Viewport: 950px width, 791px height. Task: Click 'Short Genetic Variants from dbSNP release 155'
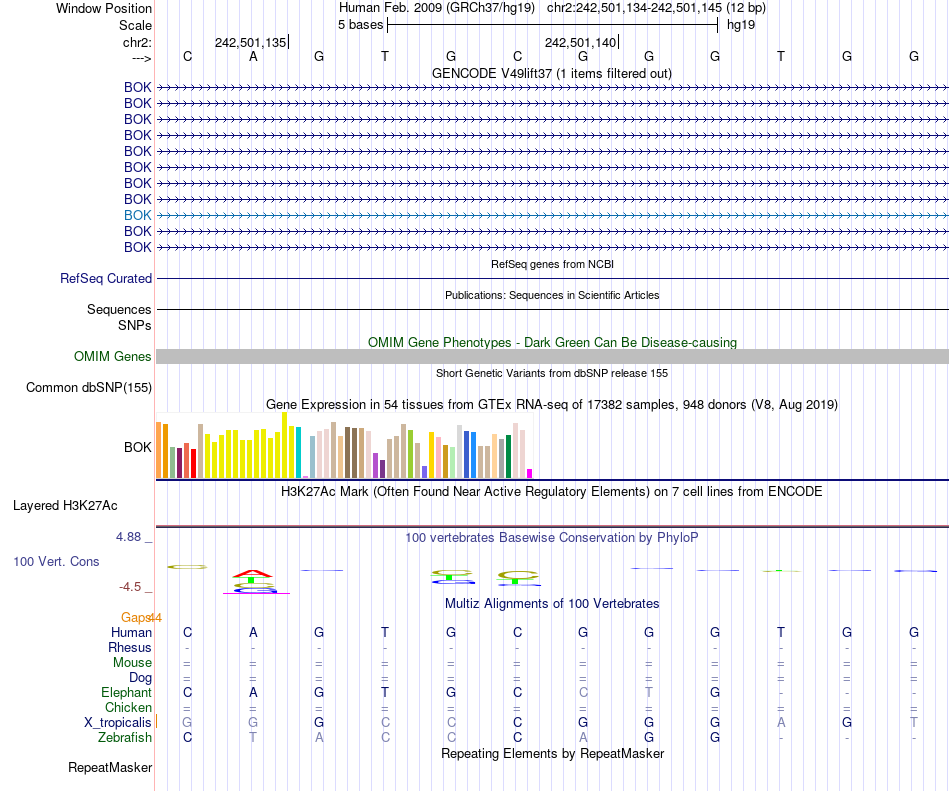[x=552, y=374]
